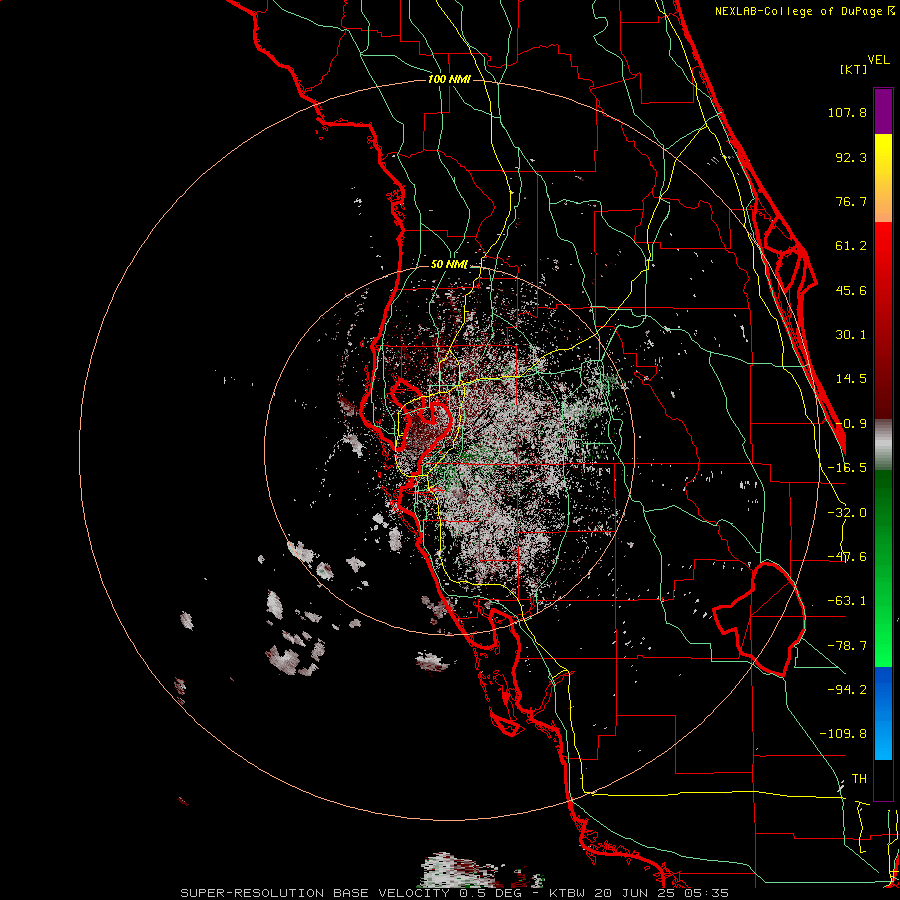Click the -32.0 legend value

pyautogui.click(x=847, y=513)
